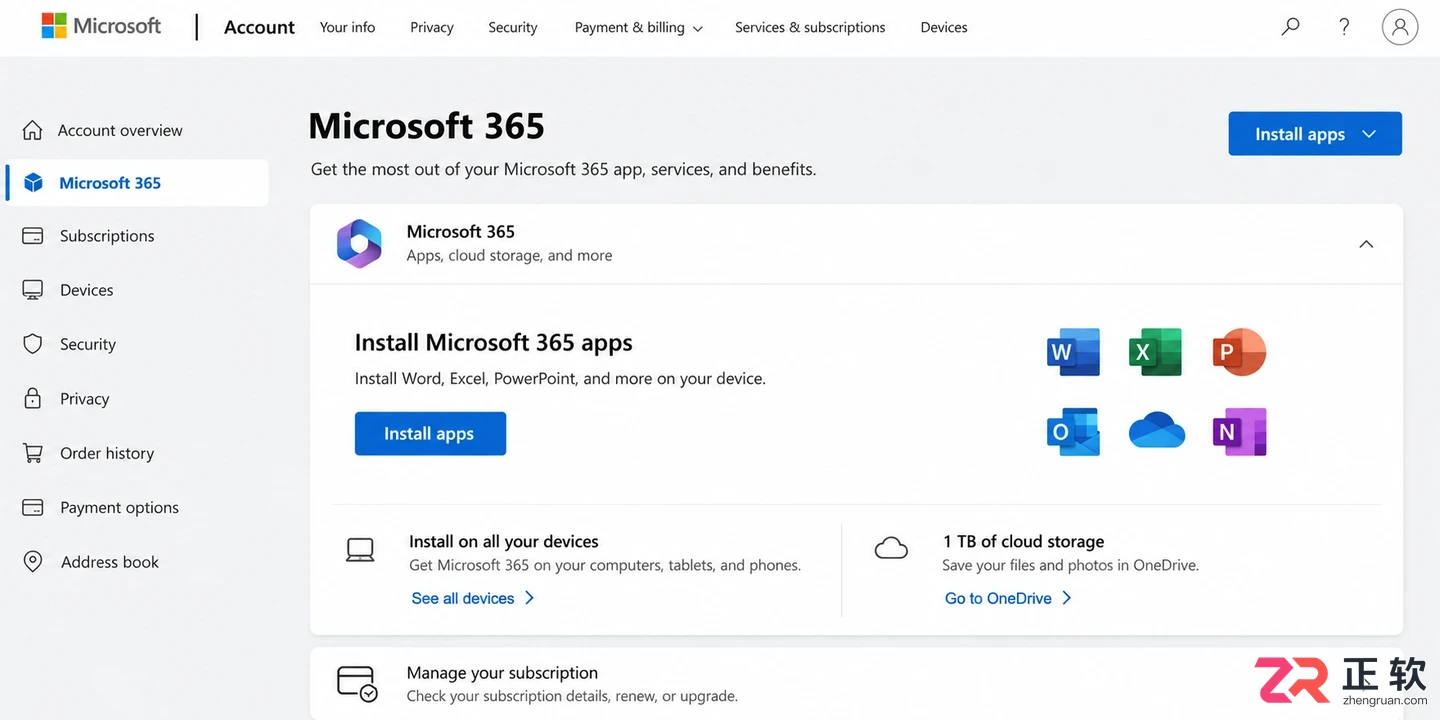
Task: Click the padlock icon beside Privacy in sidebar
Action: click(x=33, y=398)
